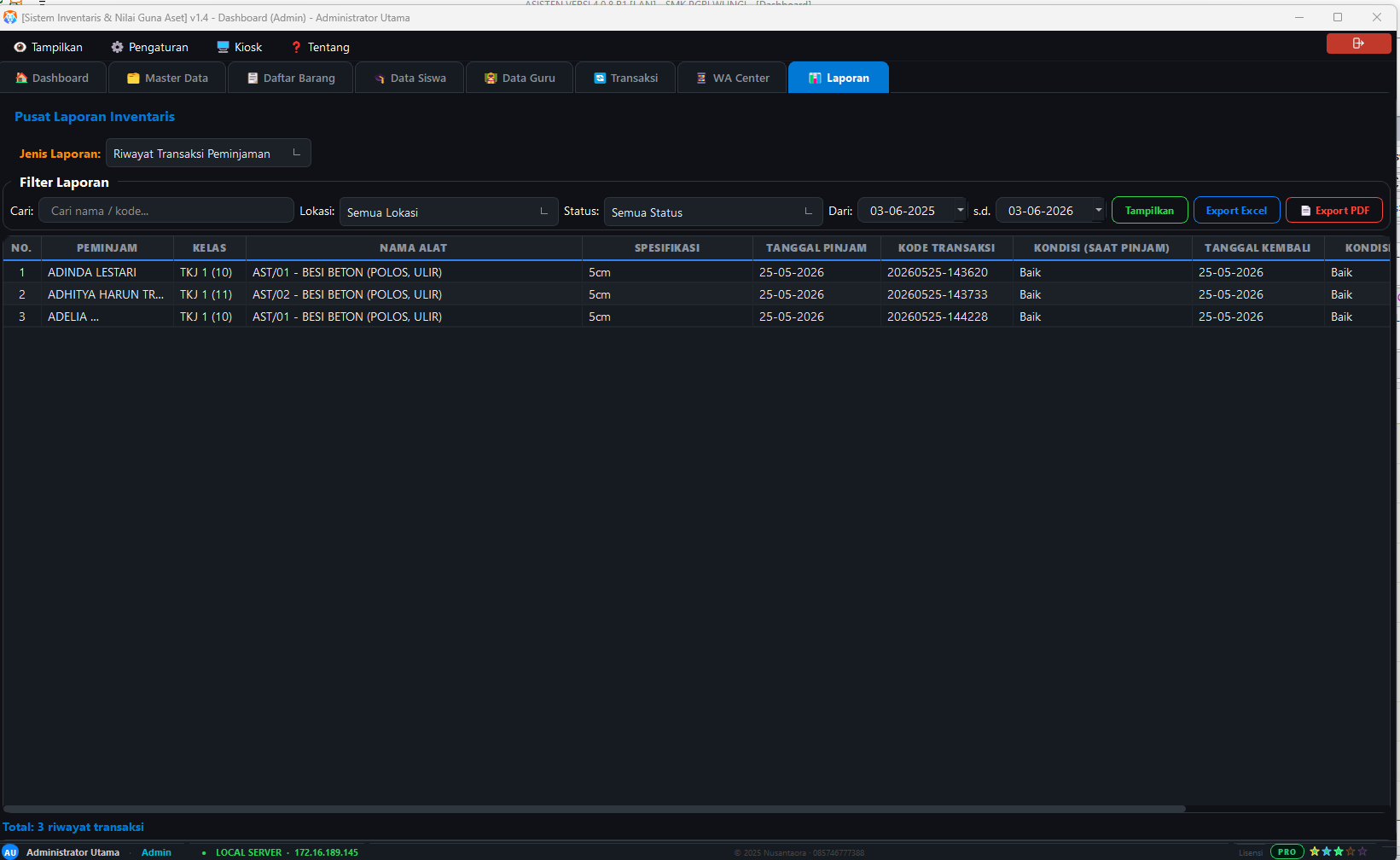
Task: Click the Export Excel button
Action: pos(1236,211)
